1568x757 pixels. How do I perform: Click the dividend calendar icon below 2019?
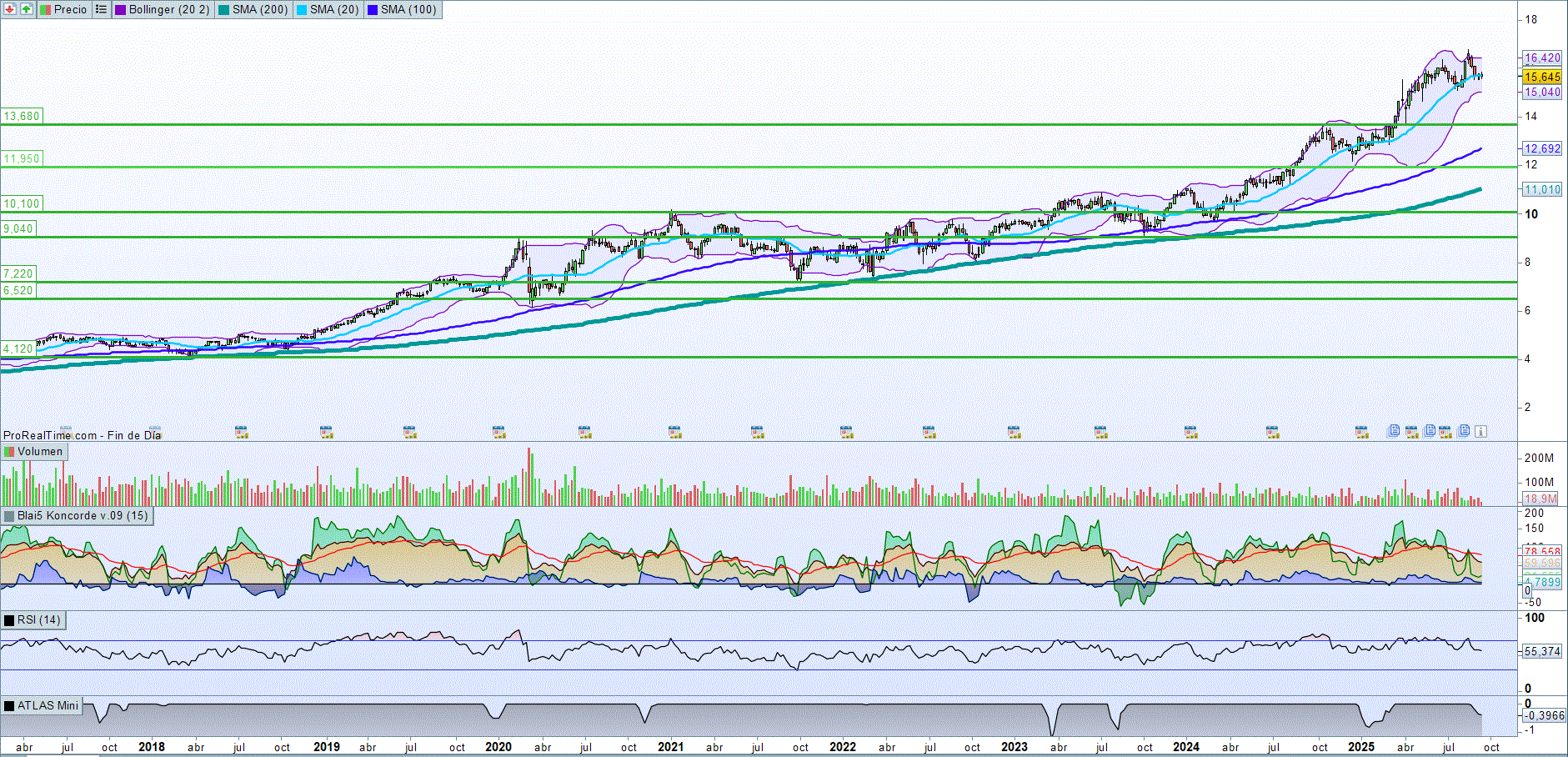(x=327, y=432)
